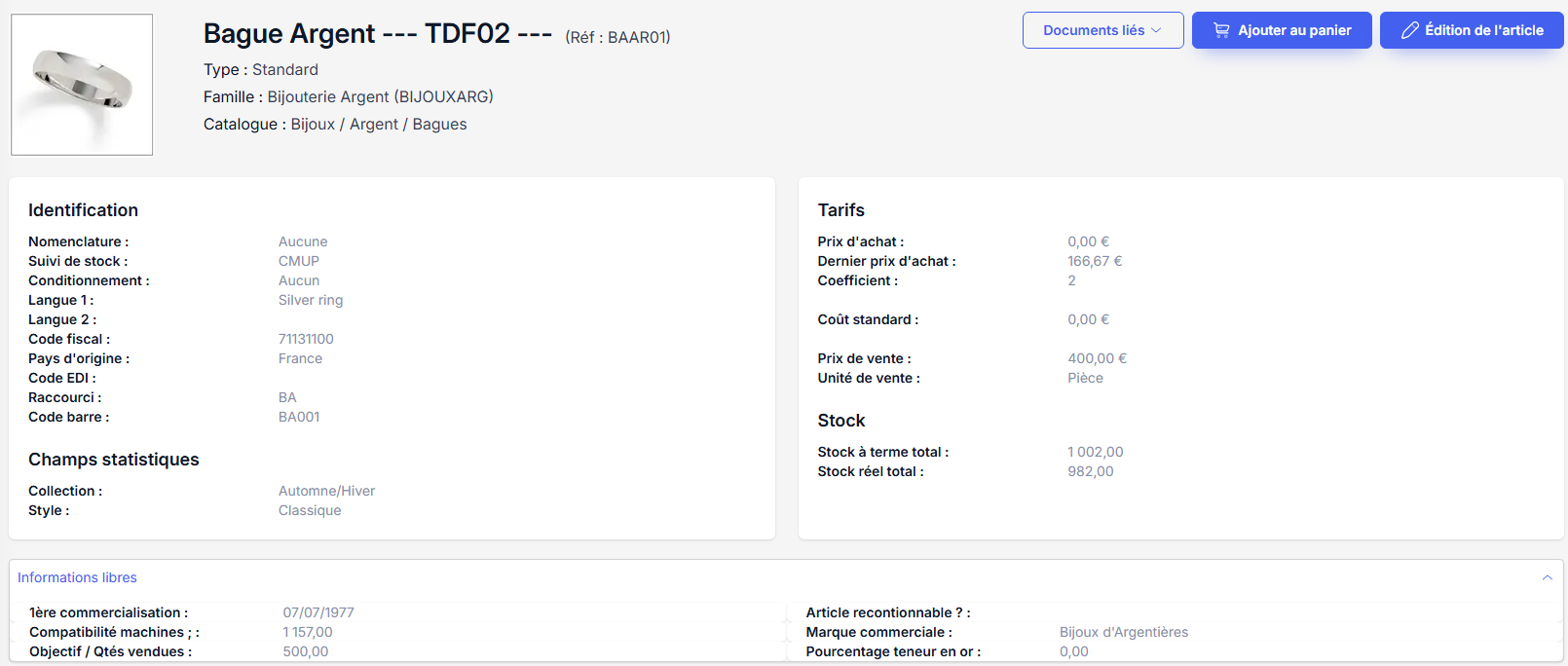1568x666 pixels.
Task: Click the Bijoux / Argent / Bagues catalogue path
Action: [x=378, y=124]
